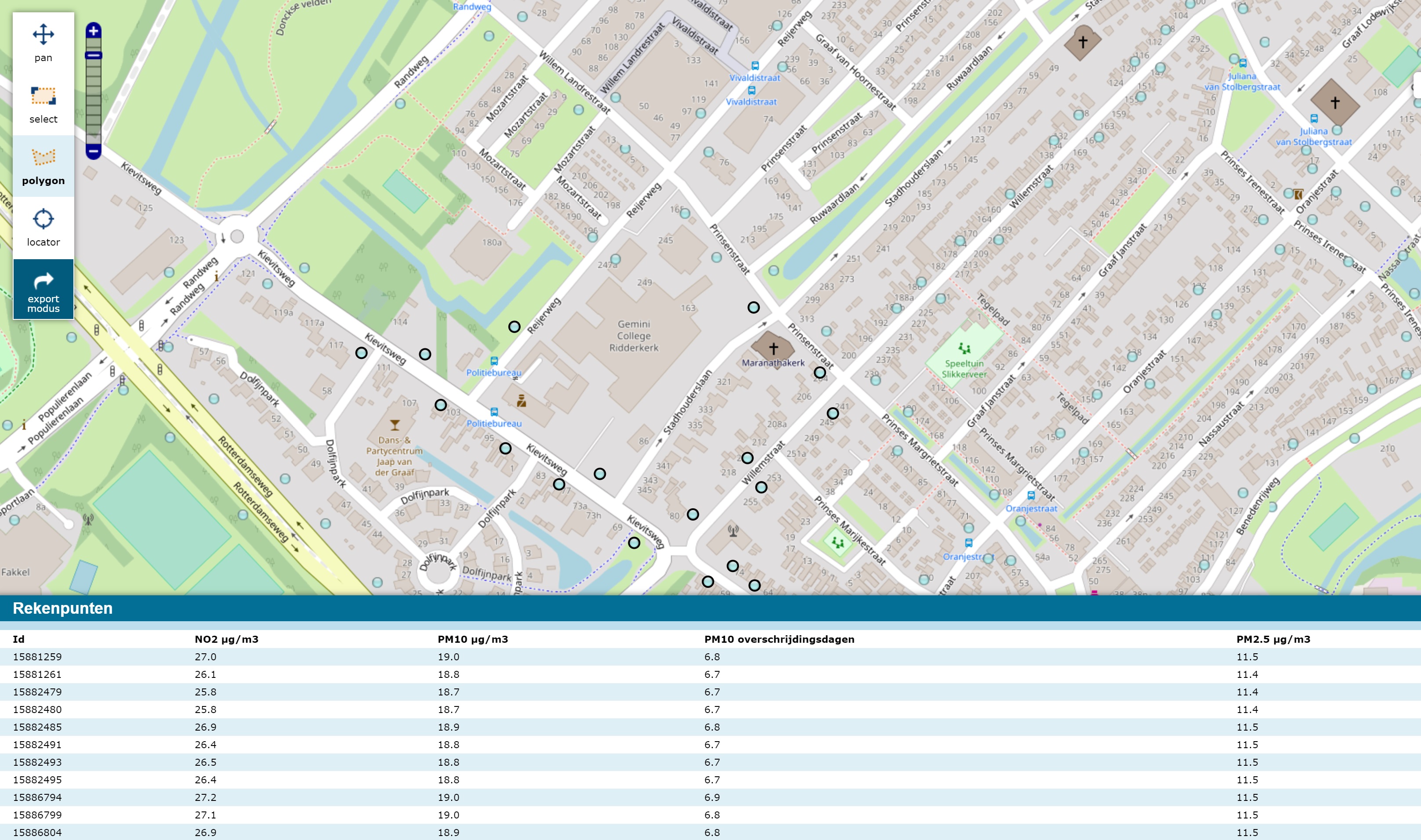
Task: Click the PM2.5 µg/m3 column header
Action: [1272, 639]
